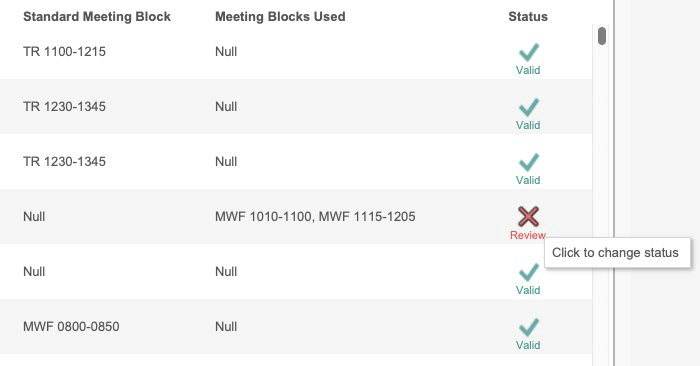Select the MWF 1010-1100, MWF 1115-1205 cell

(x=315, y=216)
